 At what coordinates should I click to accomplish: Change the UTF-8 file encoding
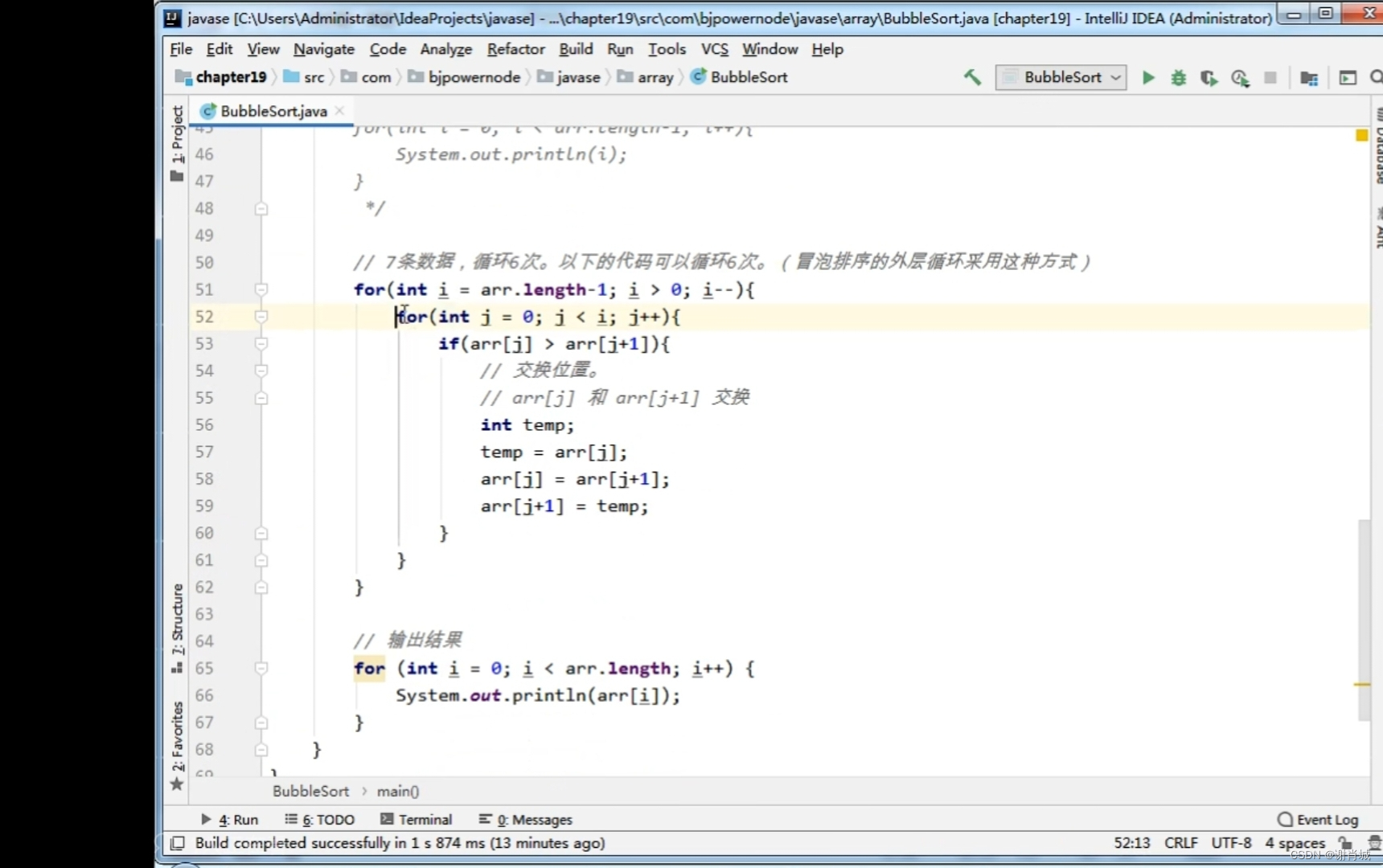point(1231,843)
